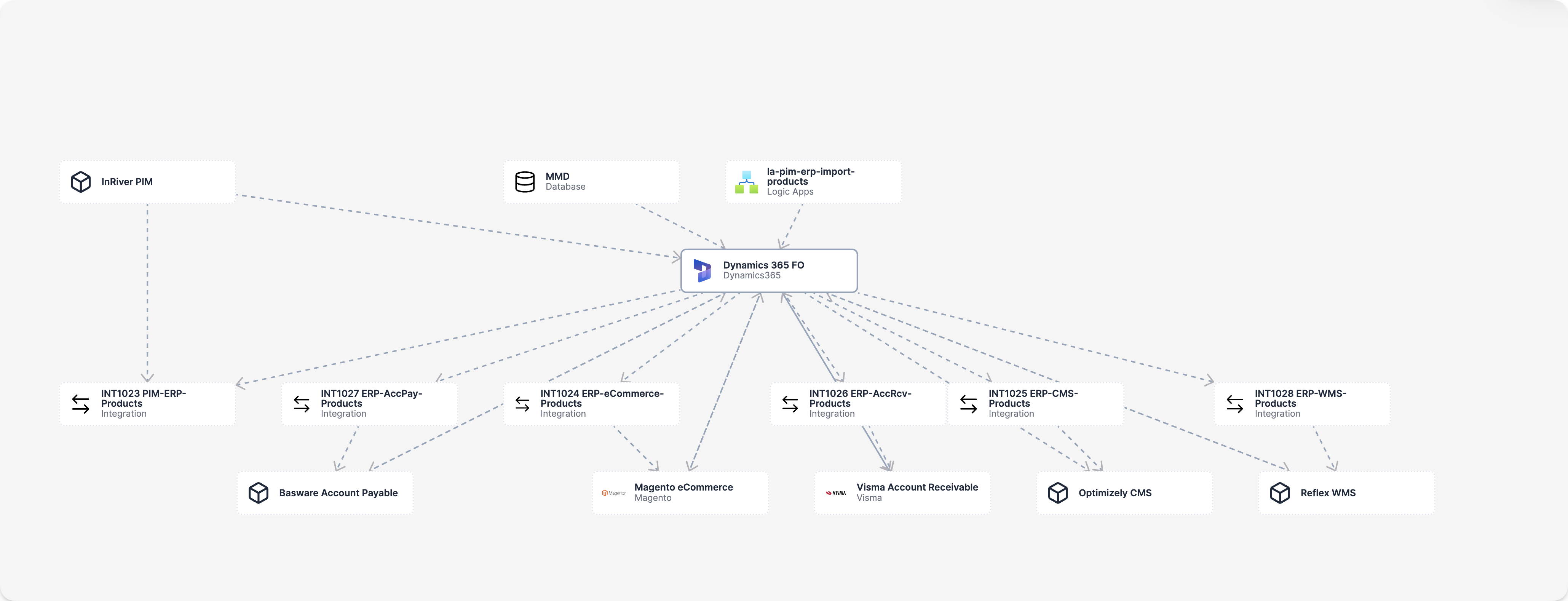This screenshot has width=1568, height=601.
Task: Click the MMD database cylinder icon
Action: (525, 181)
